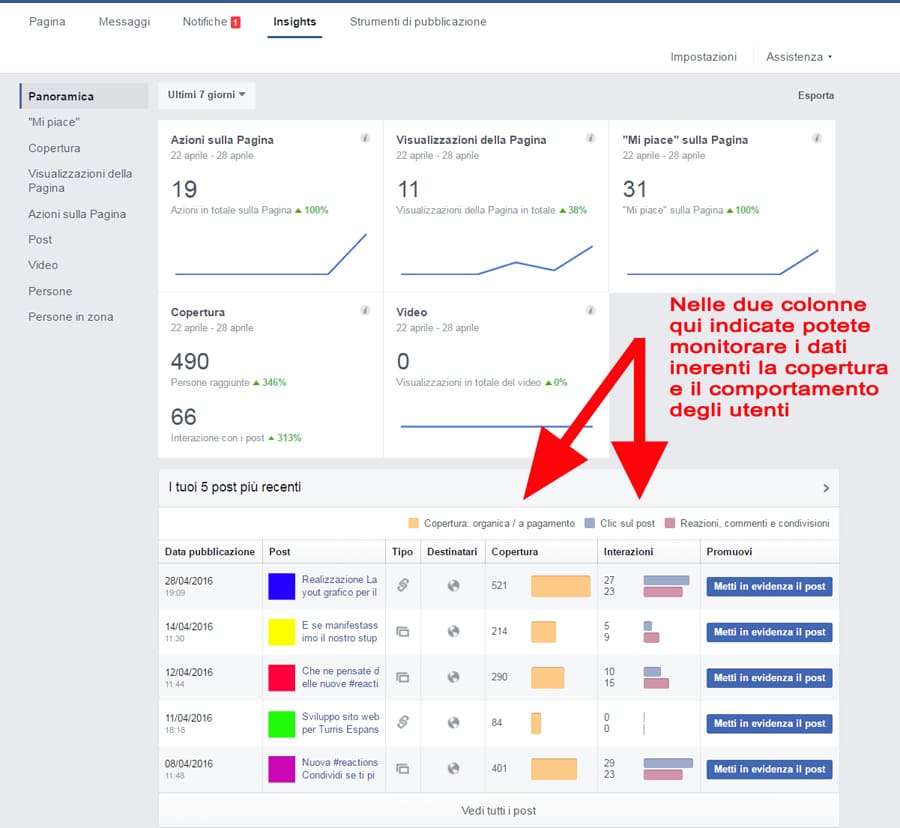Click info icon on "Mi piace" sulla Pagina card
This screenshot has height=828, width=900.
pos(816,139)
